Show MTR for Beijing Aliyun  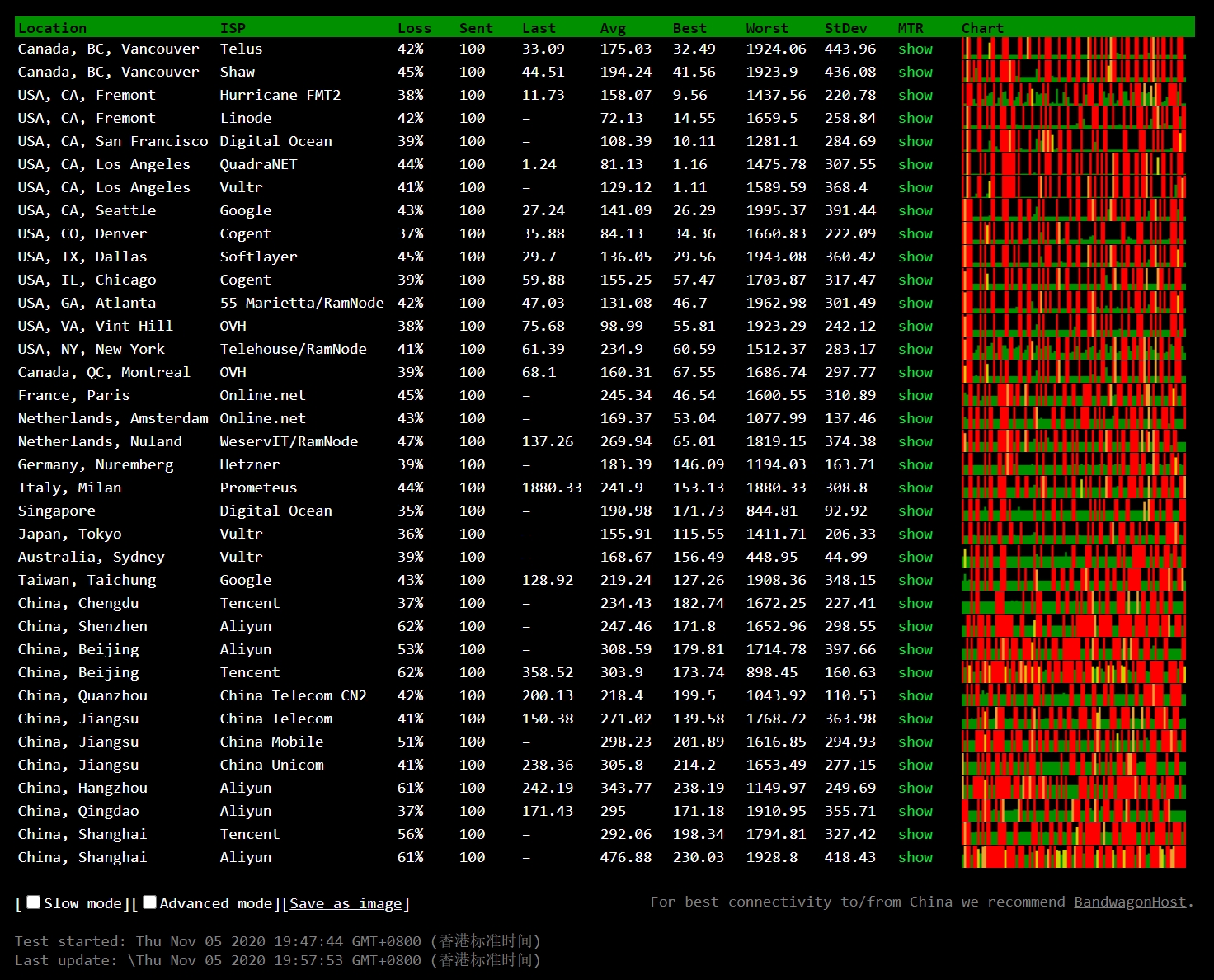point(915,649)
